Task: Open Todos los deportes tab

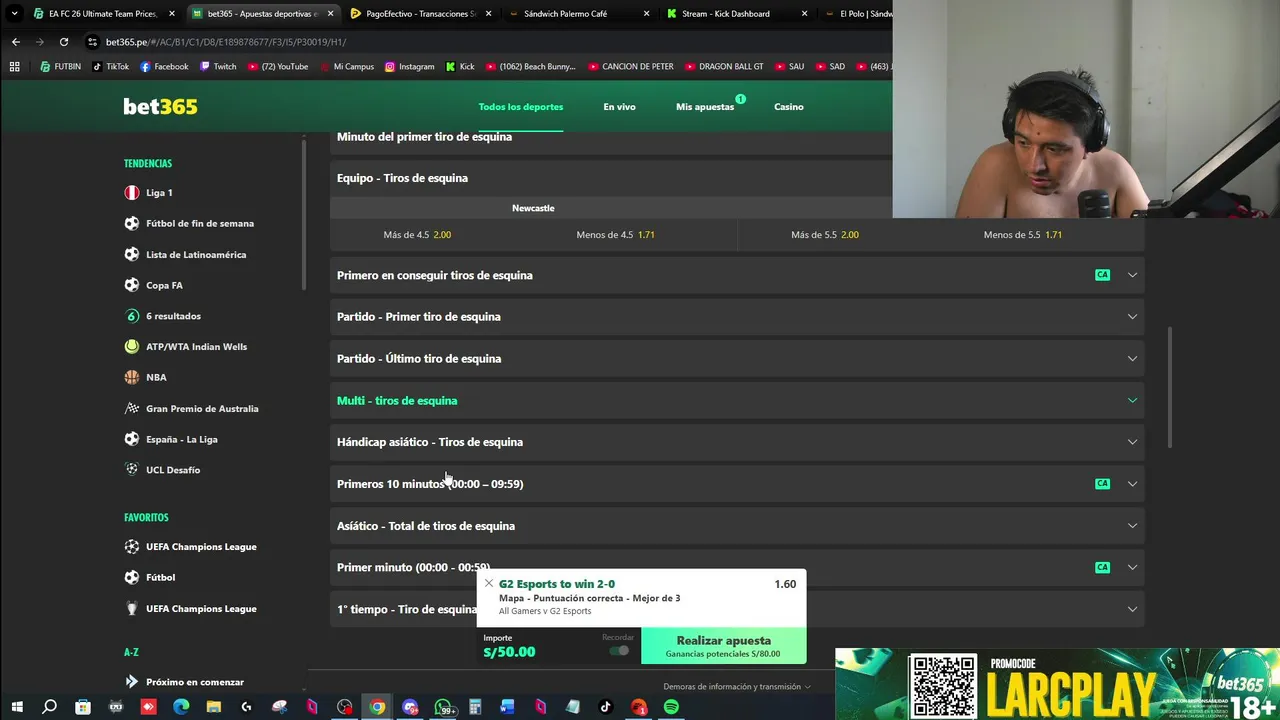Action: pos(521,106)
